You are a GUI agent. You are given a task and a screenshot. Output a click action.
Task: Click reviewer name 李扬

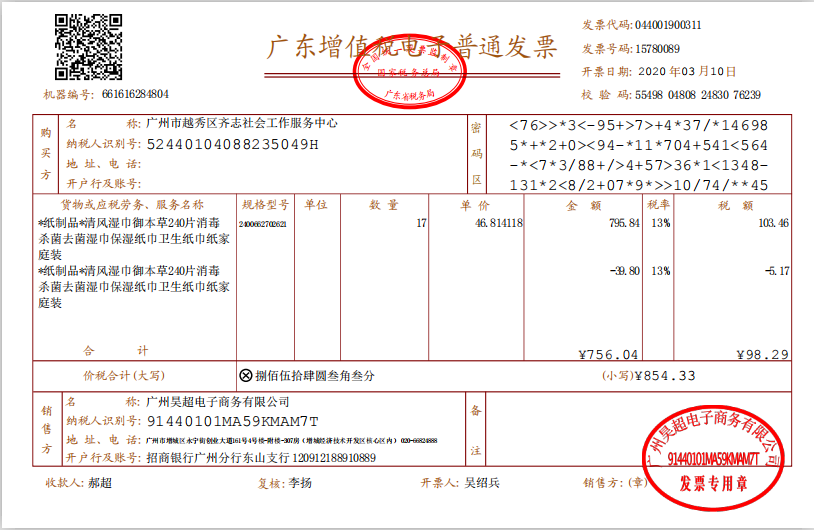[300, 483]
